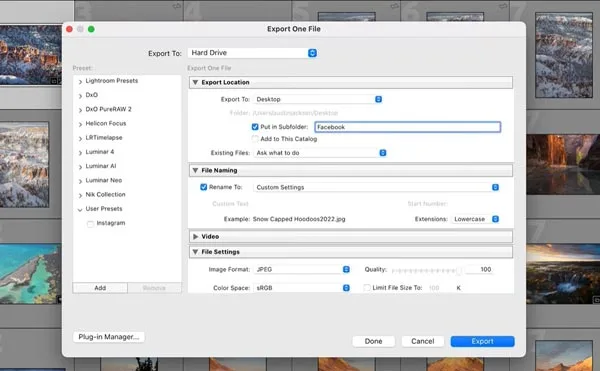This screenshot has width=600, height=371.
Task: Select the Instagram preset name
Action: (x=111, y=223)
